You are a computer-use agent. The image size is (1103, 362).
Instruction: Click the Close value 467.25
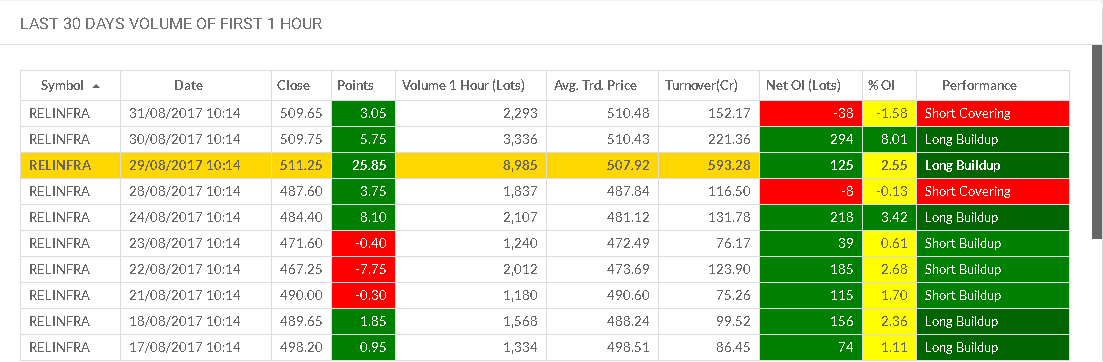coord(301,269)
